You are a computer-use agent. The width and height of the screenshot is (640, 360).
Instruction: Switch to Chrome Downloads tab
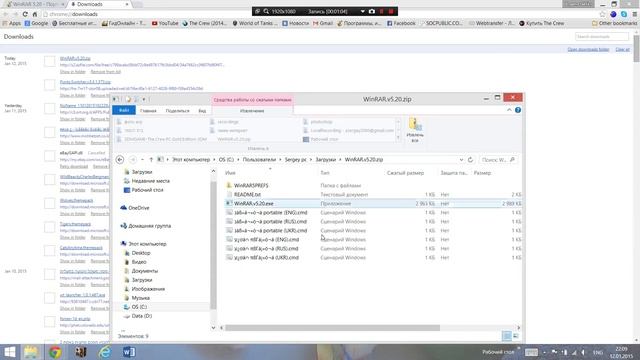(x=100, y=4)
